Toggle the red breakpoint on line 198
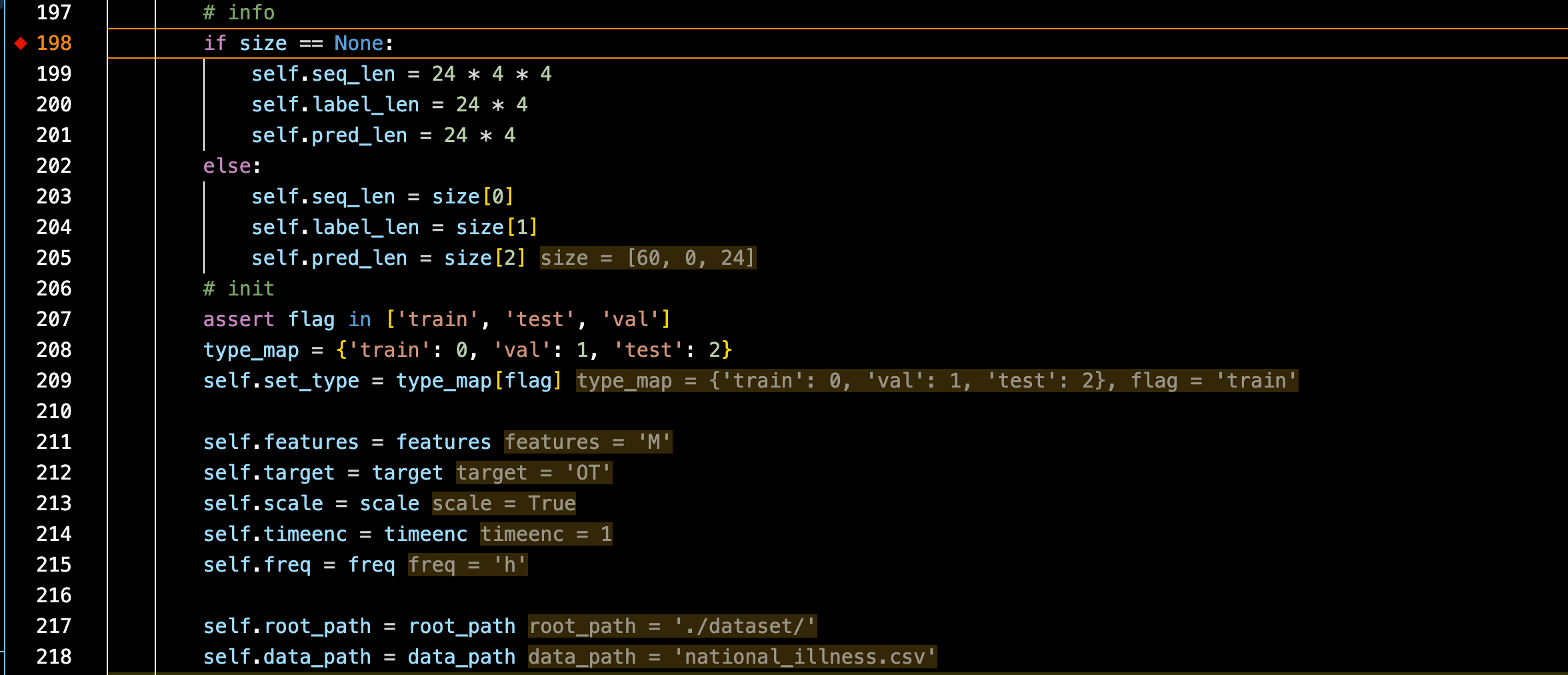This screenshot has height=675, width=1568. 21,43
